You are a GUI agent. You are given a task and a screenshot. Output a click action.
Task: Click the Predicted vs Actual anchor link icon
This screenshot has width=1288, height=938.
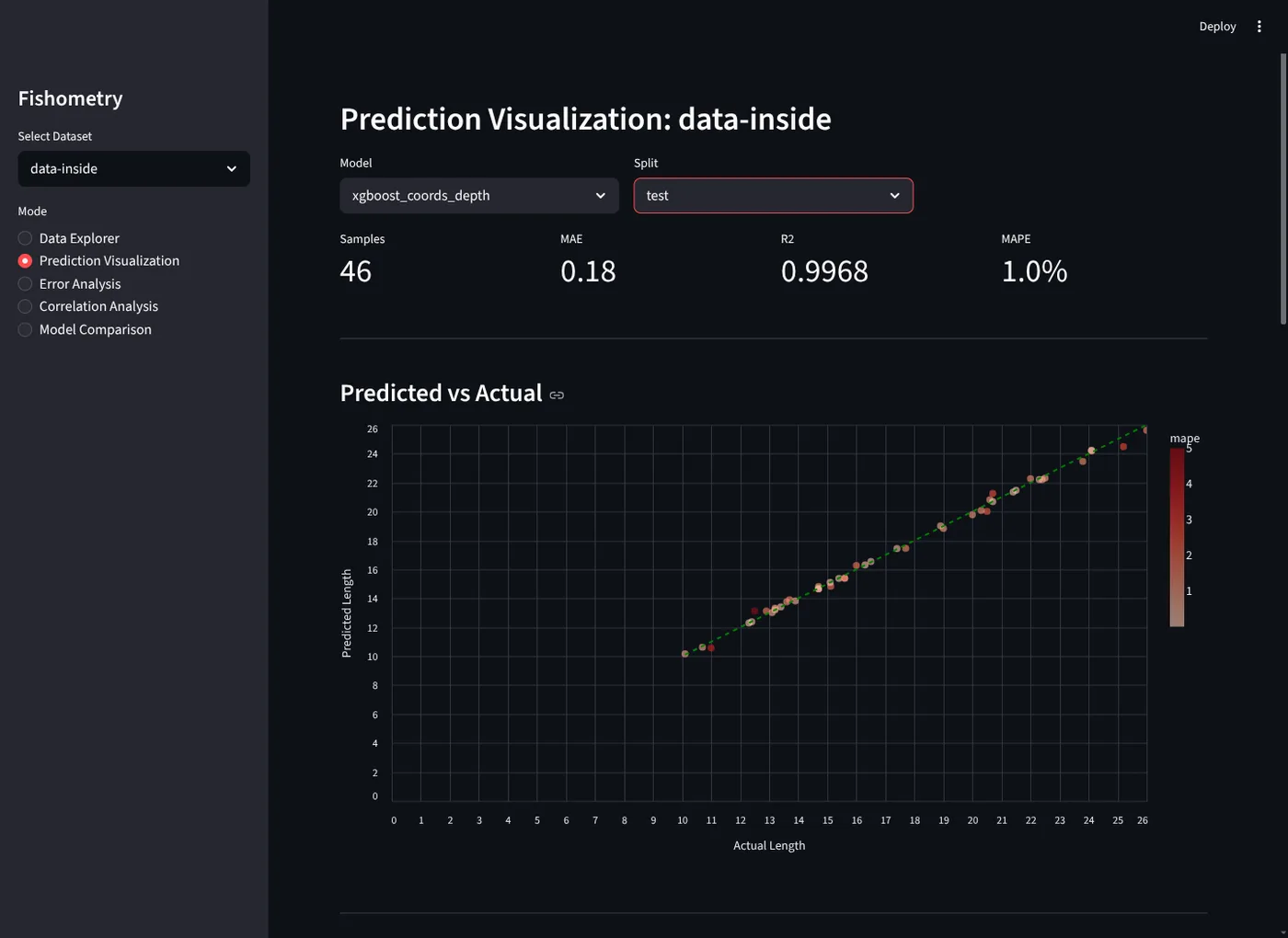click(557, 395)
